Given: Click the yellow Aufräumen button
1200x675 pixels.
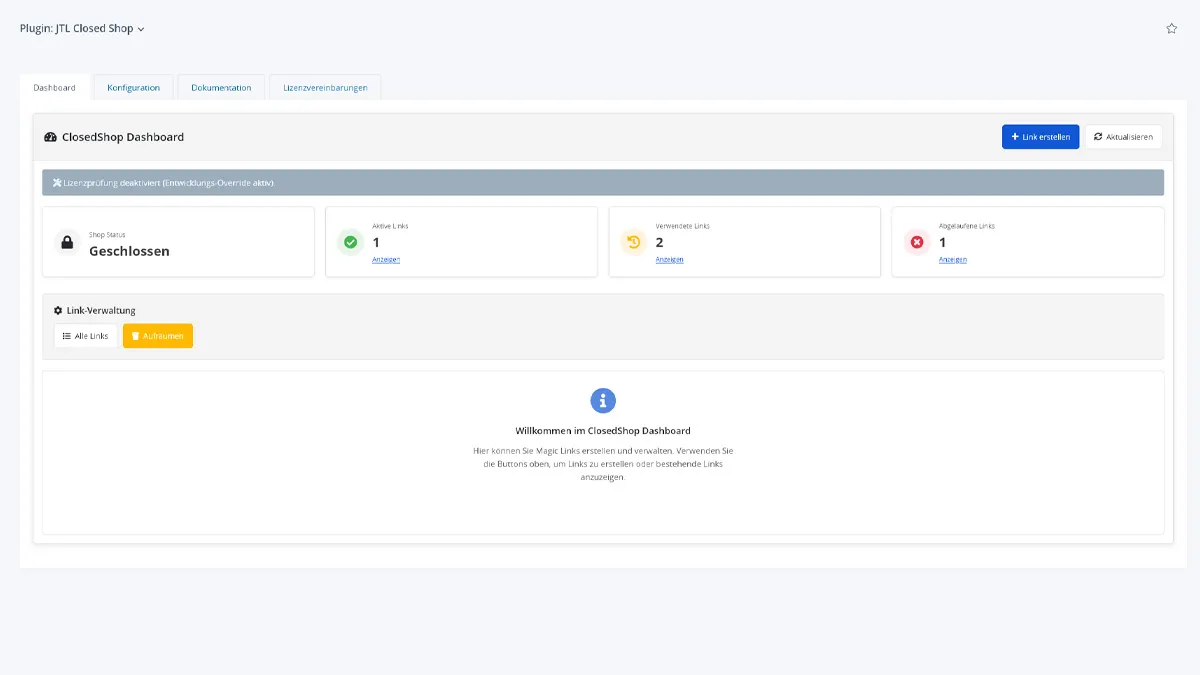Looking at the screenshot, I should tap(158, 336).
